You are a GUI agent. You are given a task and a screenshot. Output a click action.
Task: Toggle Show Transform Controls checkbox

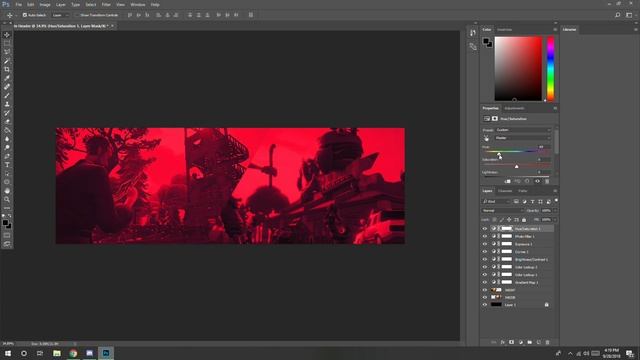point(77,15)
